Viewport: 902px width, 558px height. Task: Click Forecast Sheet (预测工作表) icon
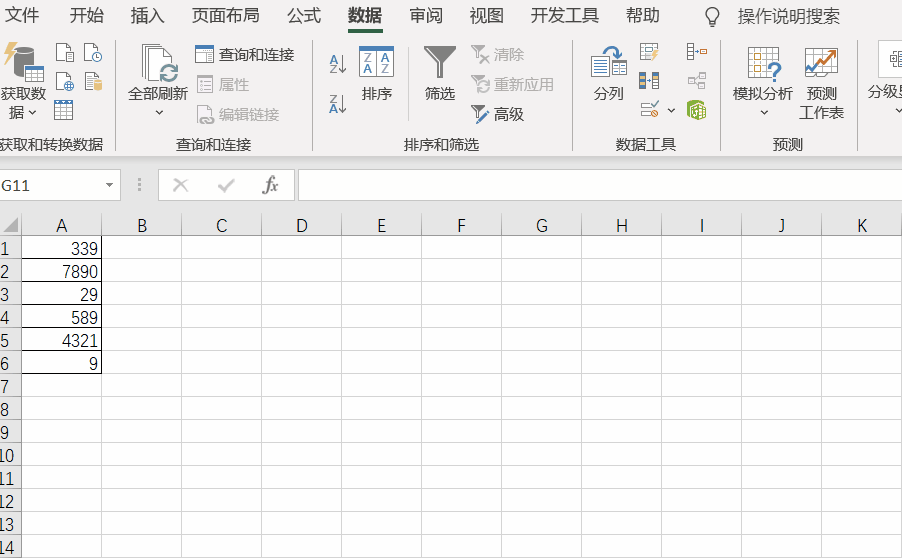821,63
